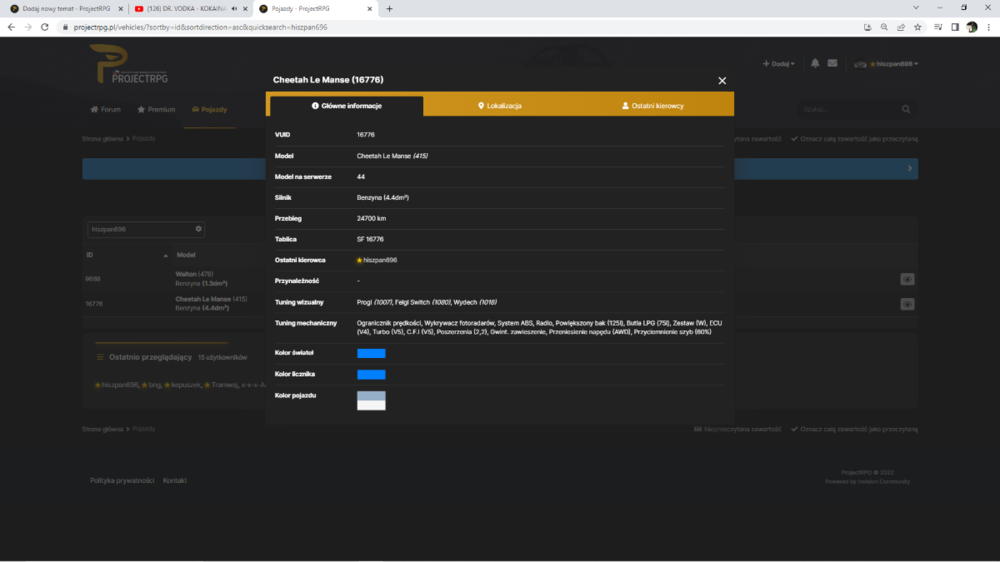Open the messages envelope icon
1000x562 pixels.
coord(832,63)
